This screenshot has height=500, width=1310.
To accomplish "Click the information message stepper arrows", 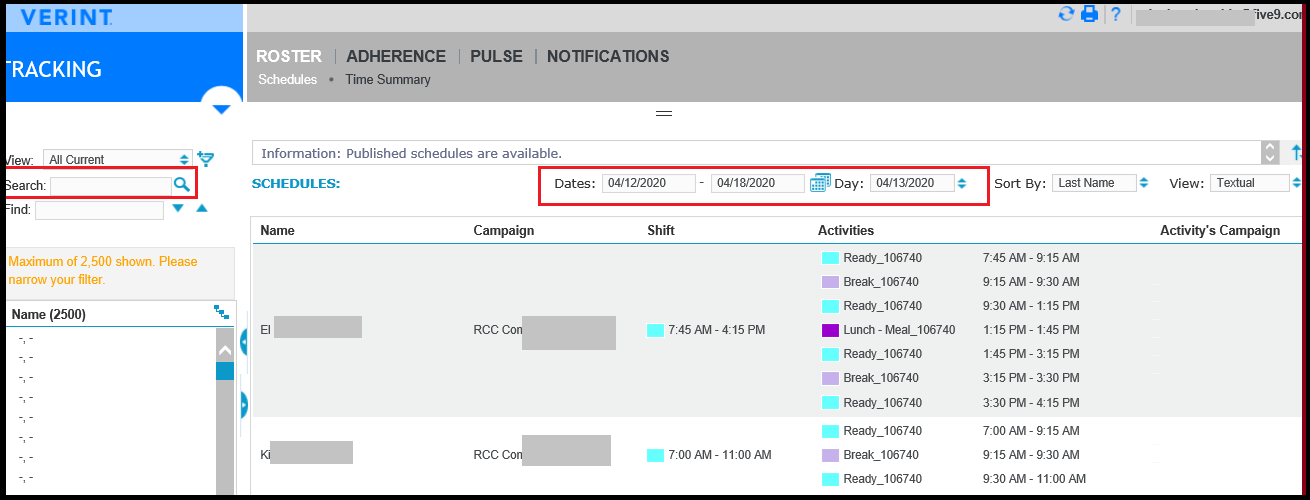I will click(x=1270, y=152).
